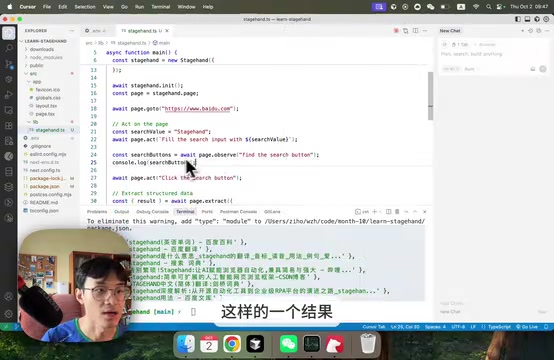Viewport: 554px width, 360px height.
Task: Toggle primary sidebar layout icon in title bar
Action: [518, 19]
